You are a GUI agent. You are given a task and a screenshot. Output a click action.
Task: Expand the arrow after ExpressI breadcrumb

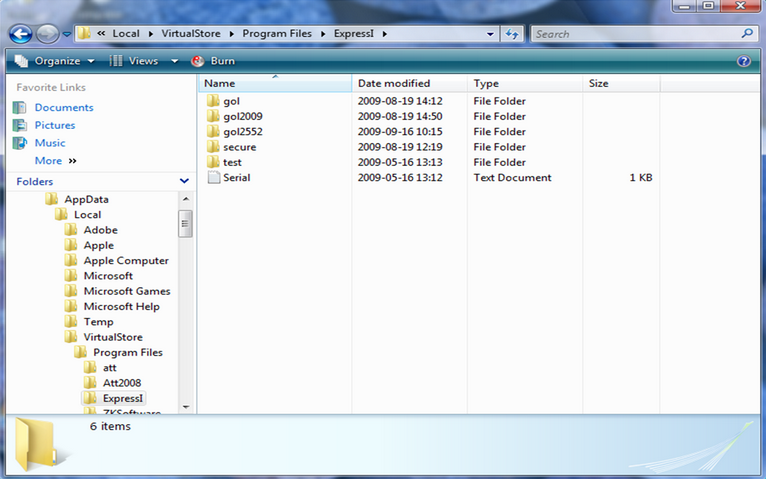click(385, 34)
